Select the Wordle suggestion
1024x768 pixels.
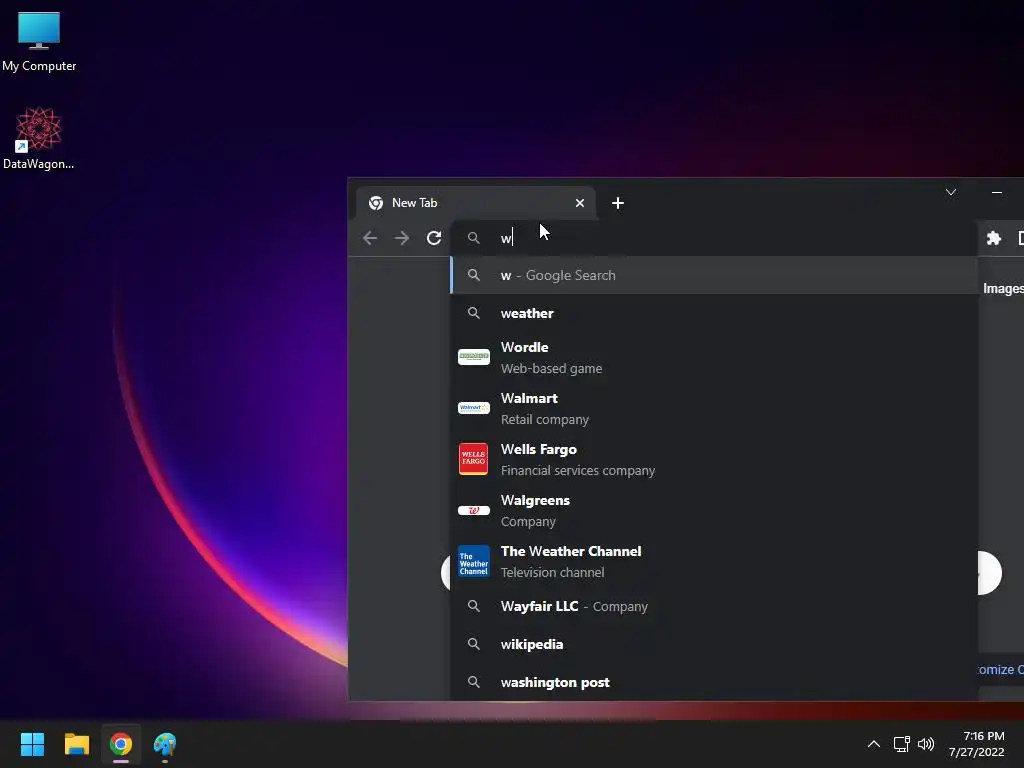pyautogui.click(x=714, y=357)
